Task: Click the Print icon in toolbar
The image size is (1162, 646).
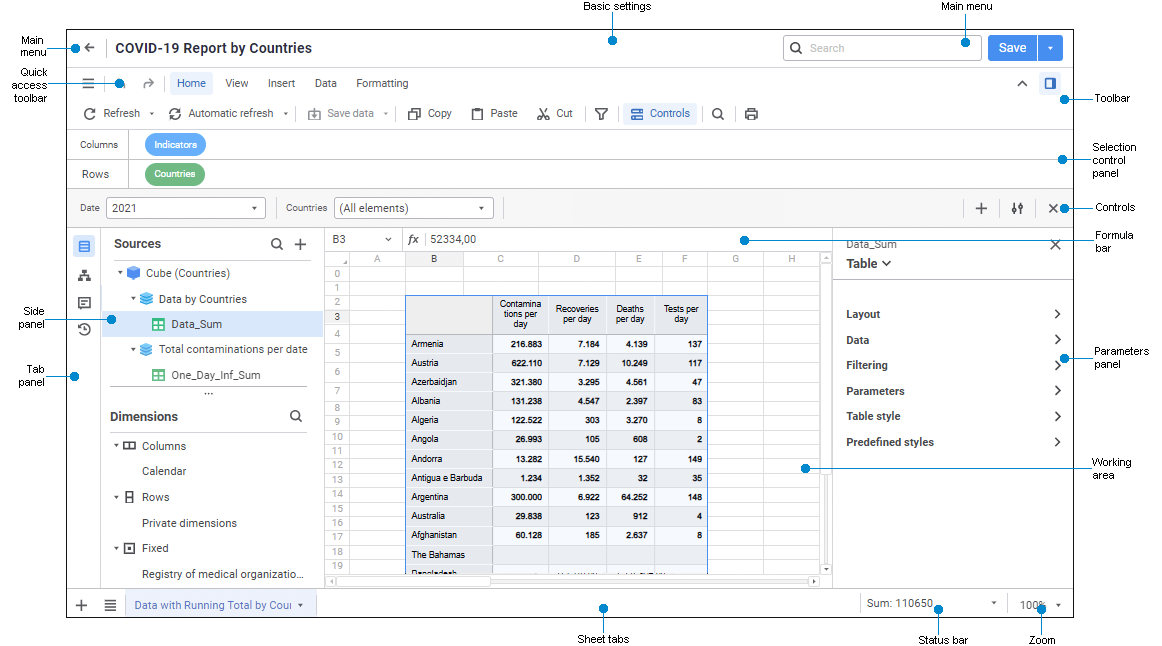Action: [x=751, y=114]
